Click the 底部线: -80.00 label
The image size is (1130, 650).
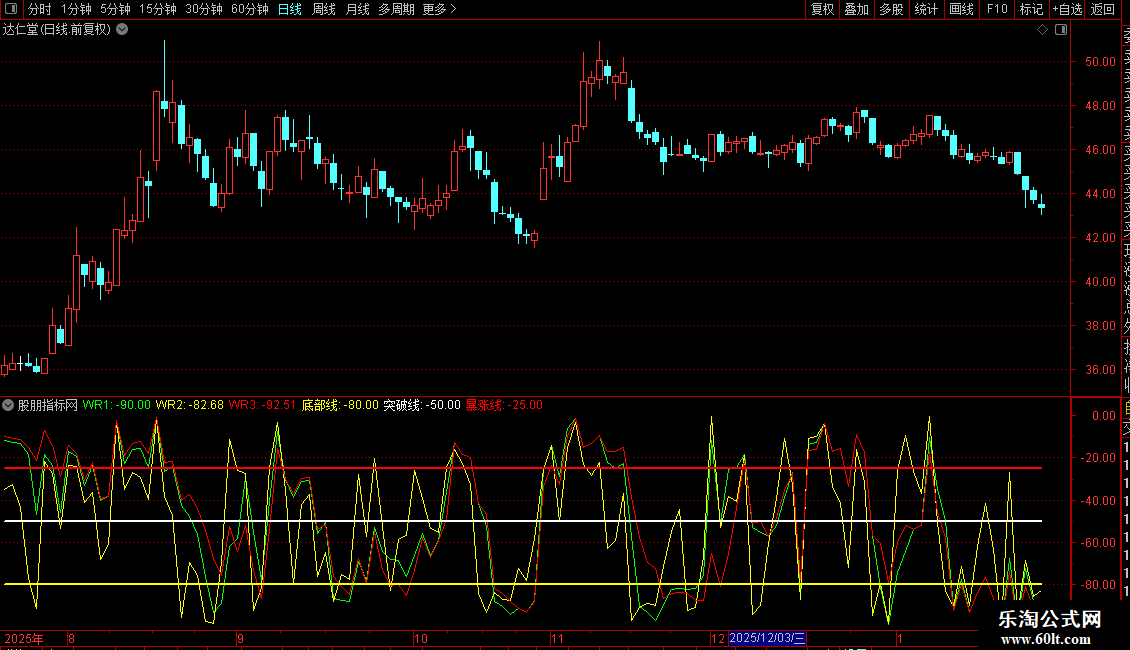(339, 405)
